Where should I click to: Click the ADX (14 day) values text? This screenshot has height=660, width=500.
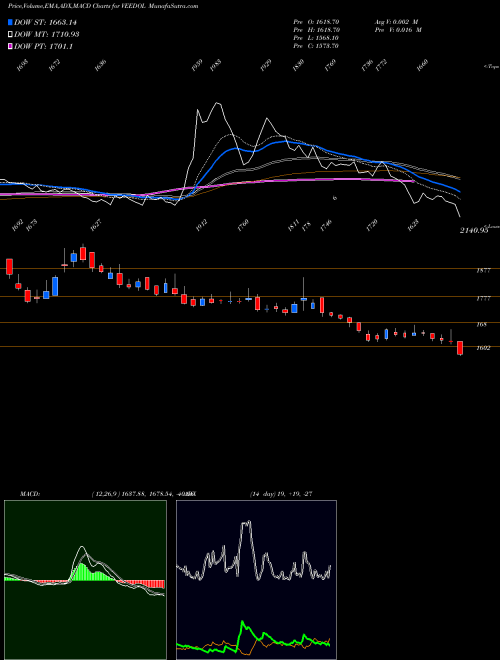point(281,494)
